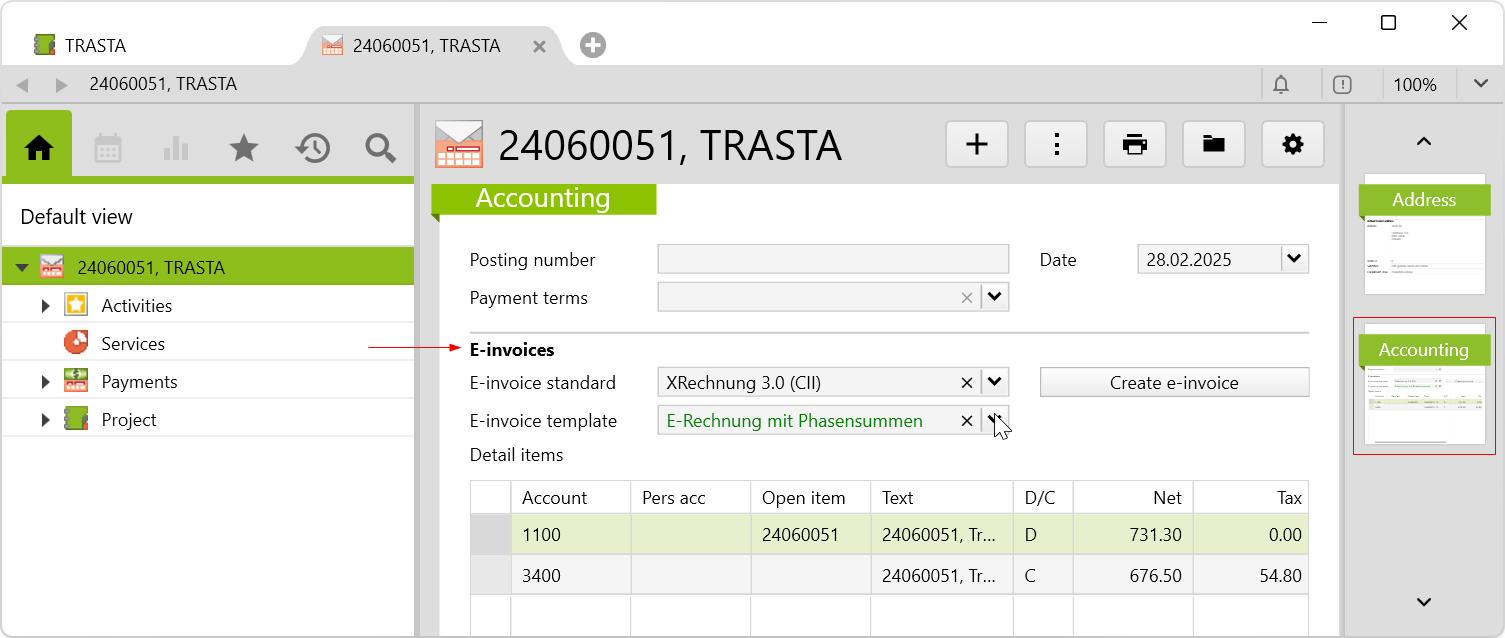
Task: Open the folder icon button
Action: [1214, 145]
